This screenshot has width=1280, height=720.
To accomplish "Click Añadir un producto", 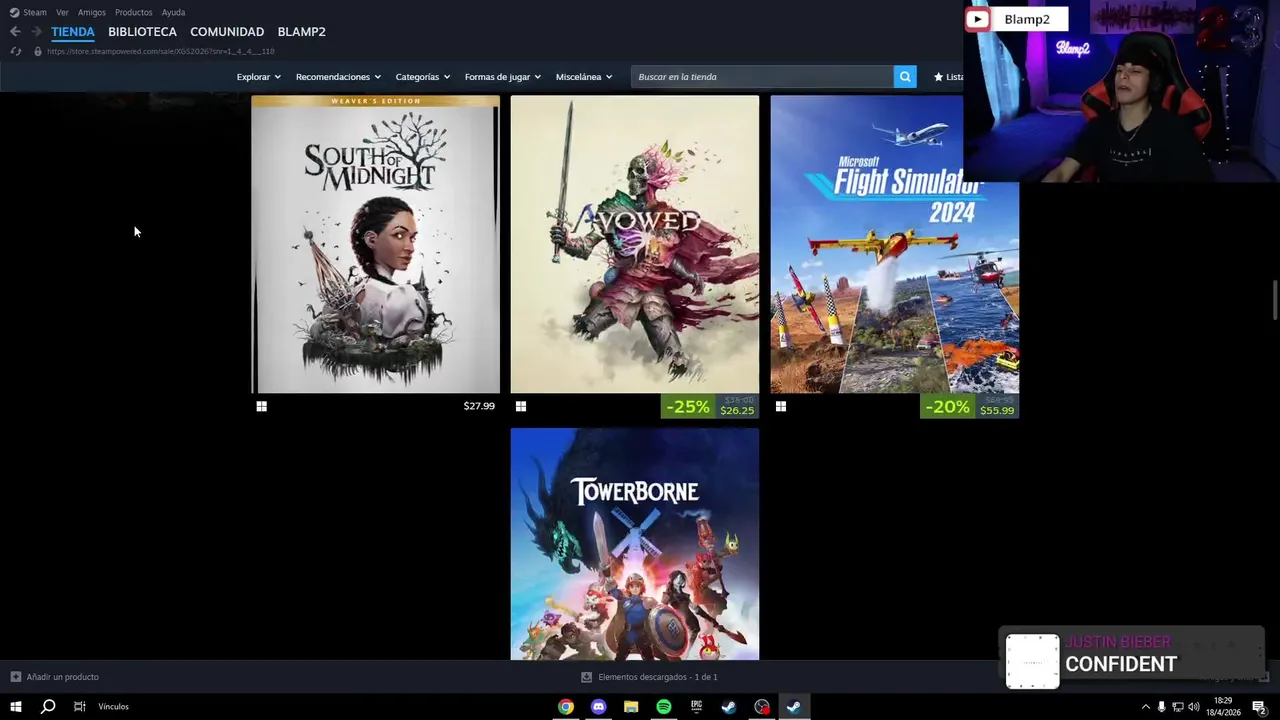I will 62,677.
